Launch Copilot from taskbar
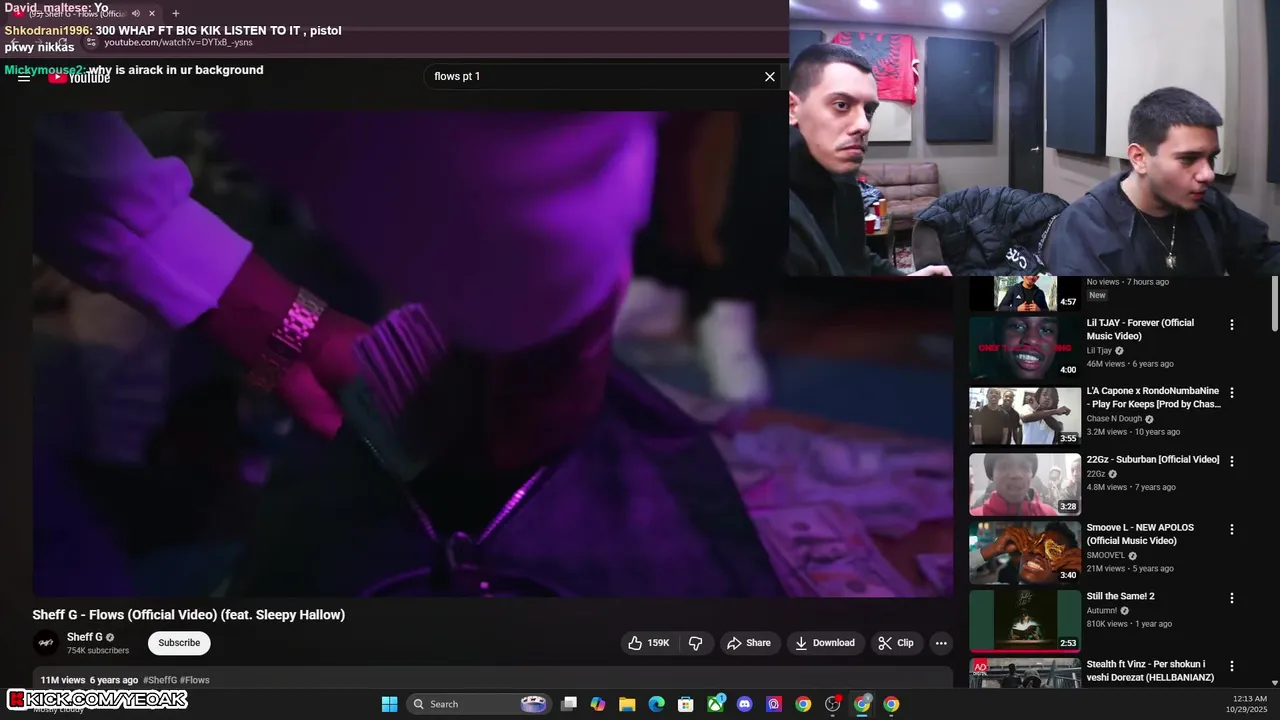This screenshot has width=1280, height=720. tap(598, 704)
